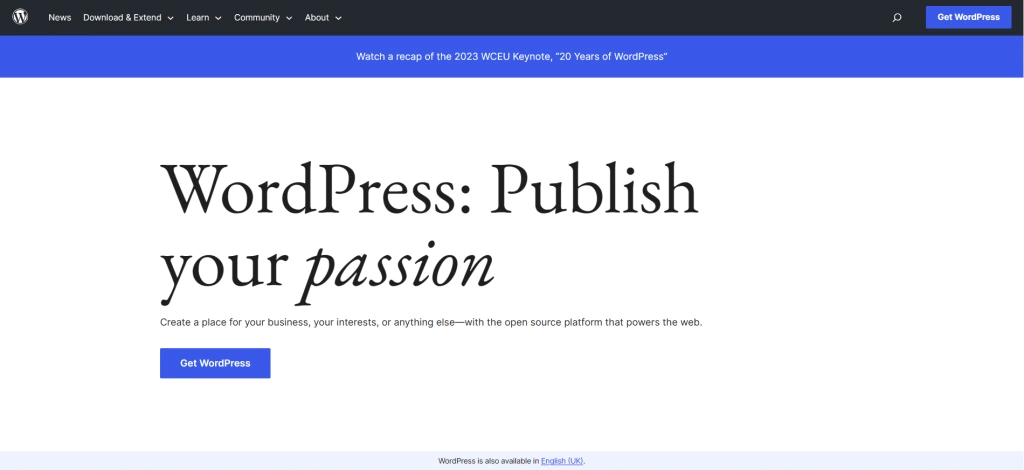Expand the Download & Extend dropdown
This screenshot has height=470, width=1024.
coord(128,18)
